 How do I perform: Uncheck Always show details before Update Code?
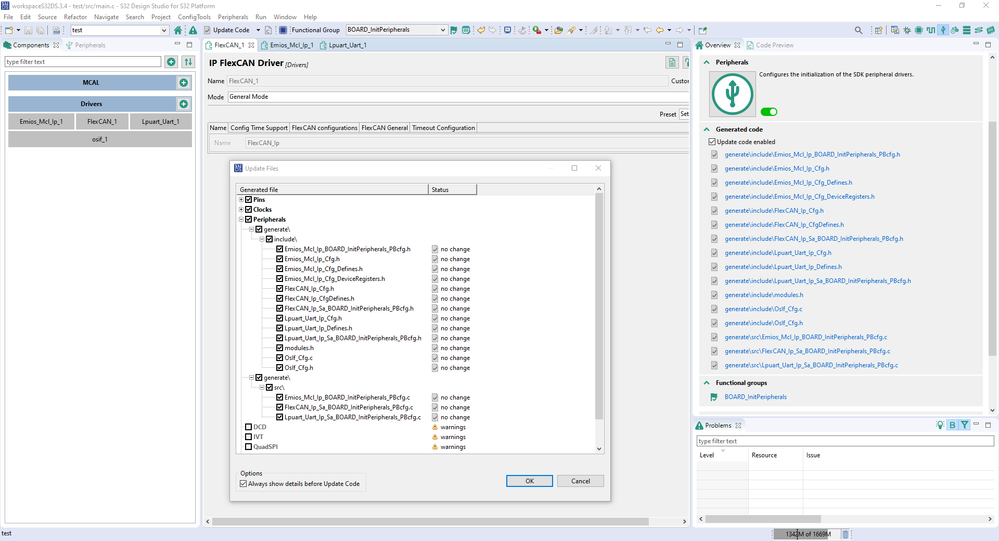[x=244, y=484]
